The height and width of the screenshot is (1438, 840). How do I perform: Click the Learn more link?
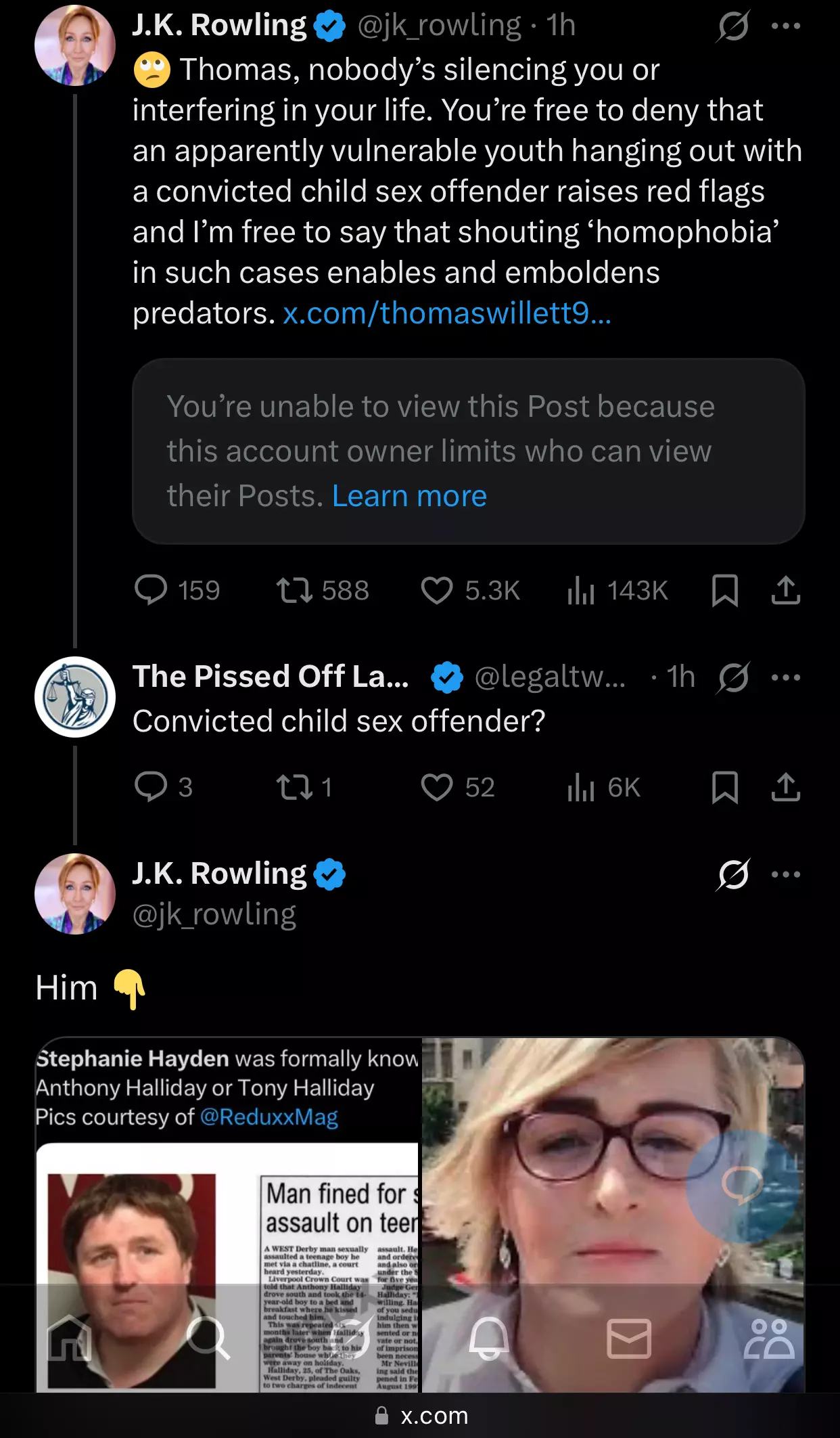[409, 496]
